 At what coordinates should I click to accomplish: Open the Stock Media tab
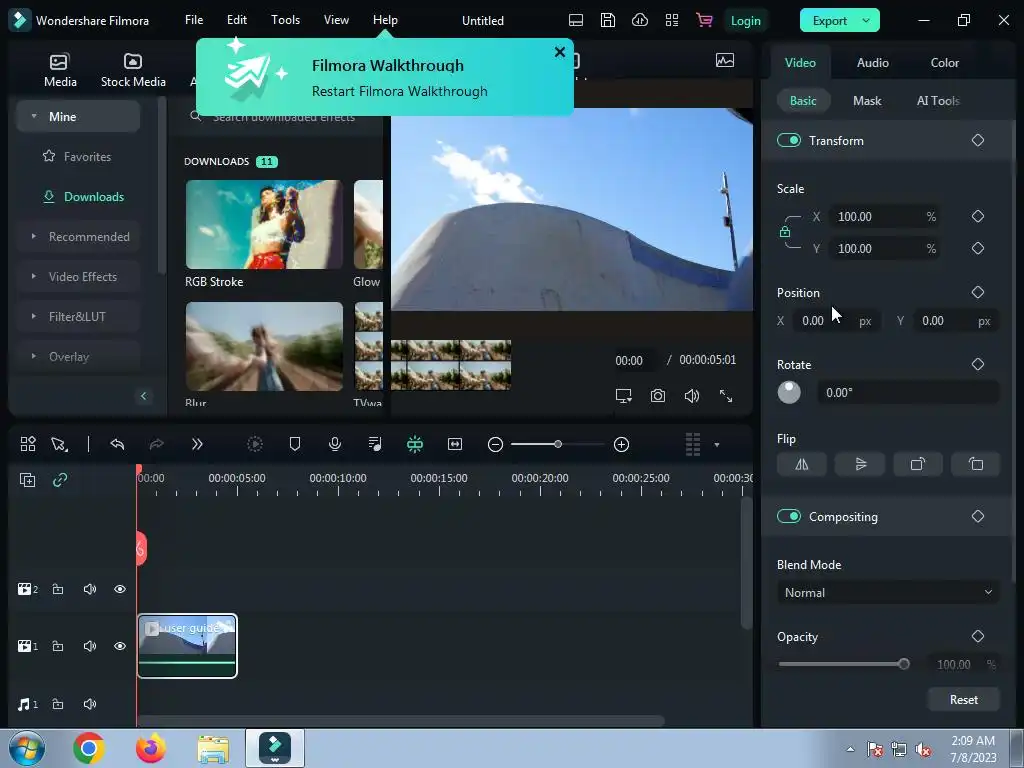[133, 70]
